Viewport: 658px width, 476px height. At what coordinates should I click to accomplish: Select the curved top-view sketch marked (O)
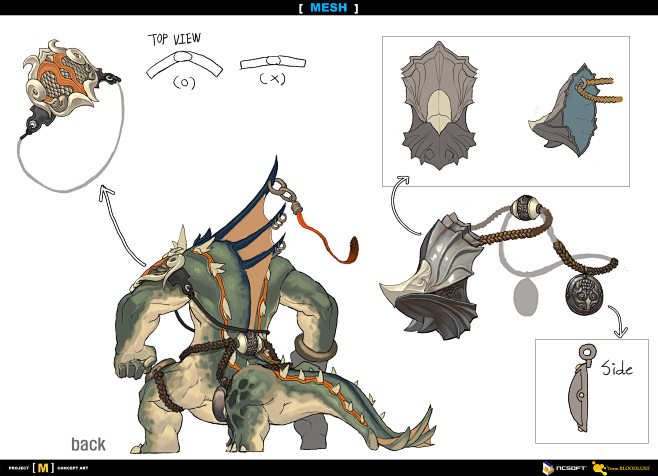184,64
